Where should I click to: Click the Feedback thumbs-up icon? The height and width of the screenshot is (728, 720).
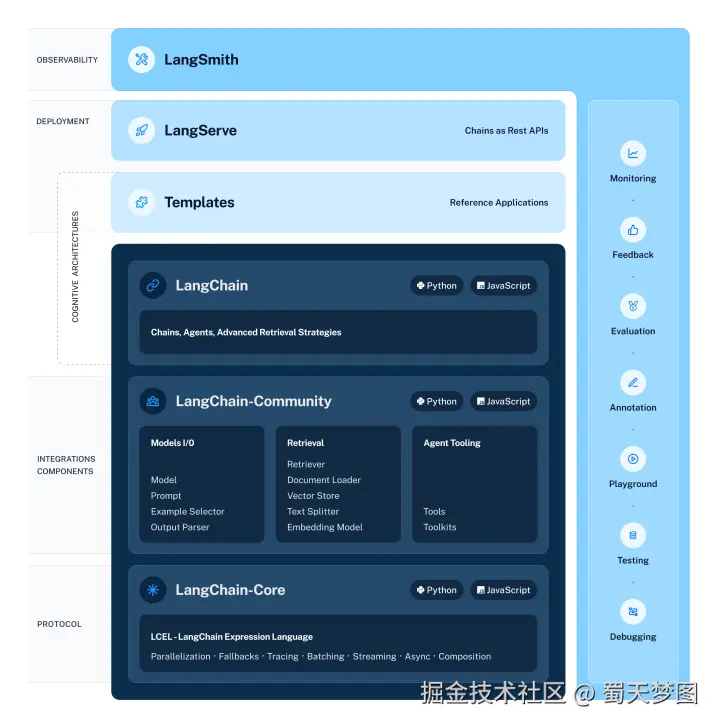[x=633, y=230]
